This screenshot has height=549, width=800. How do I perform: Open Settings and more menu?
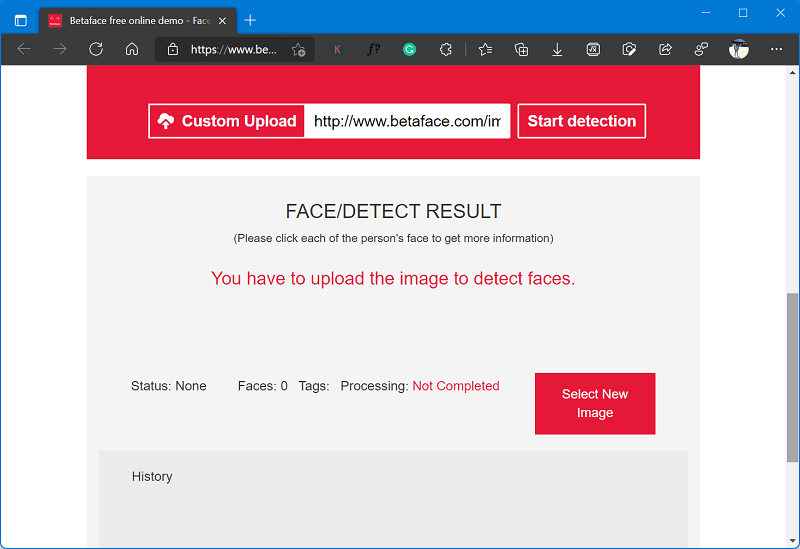pos(776,49)
